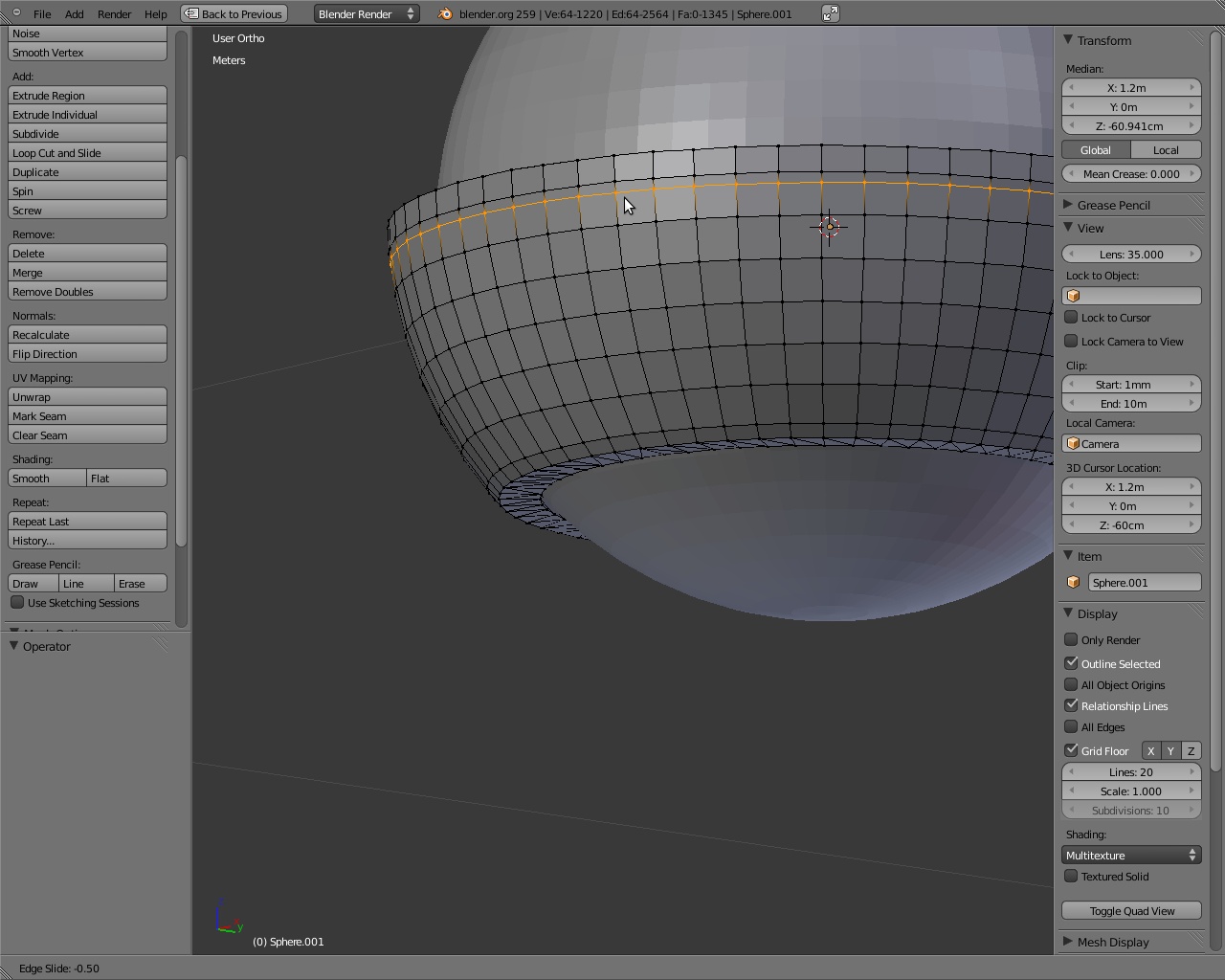
Task: Click the Blender logo icon
Action: [x=445, y=13]
